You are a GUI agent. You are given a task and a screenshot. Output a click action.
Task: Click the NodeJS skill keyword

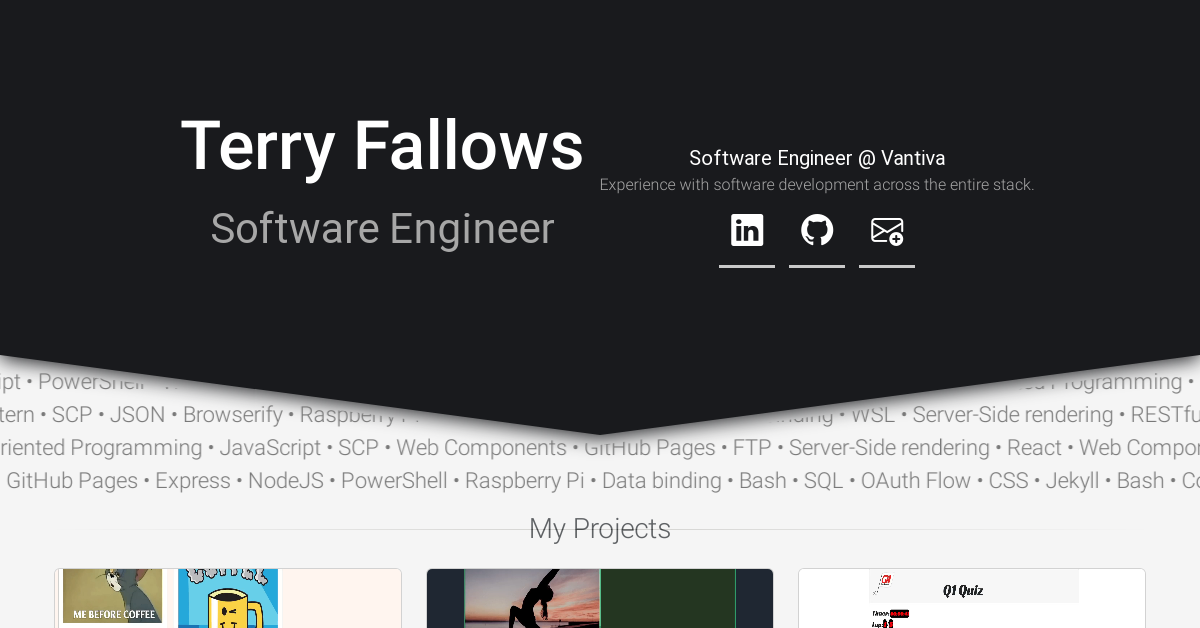pyautogui.click(x=286, y=481)
